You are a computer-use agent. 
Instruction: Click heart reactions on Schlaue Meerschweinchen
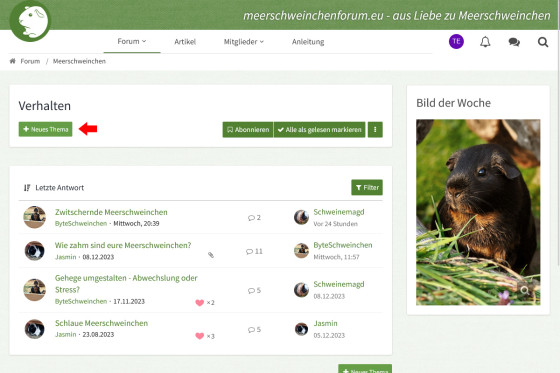[205, 336]
